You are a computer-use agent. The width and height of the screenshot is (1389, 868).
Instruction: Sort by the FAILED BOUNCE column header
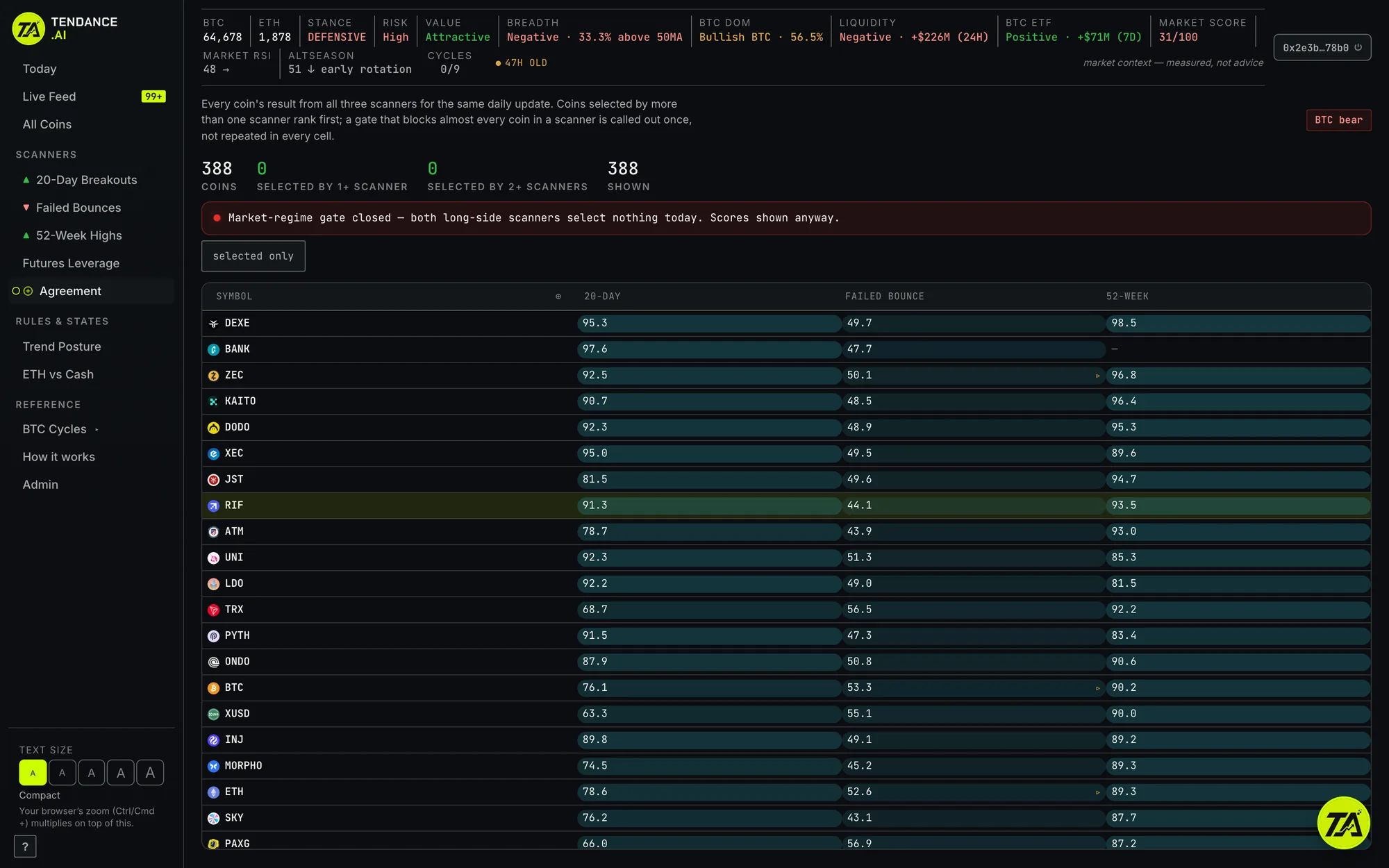point(884,297)
